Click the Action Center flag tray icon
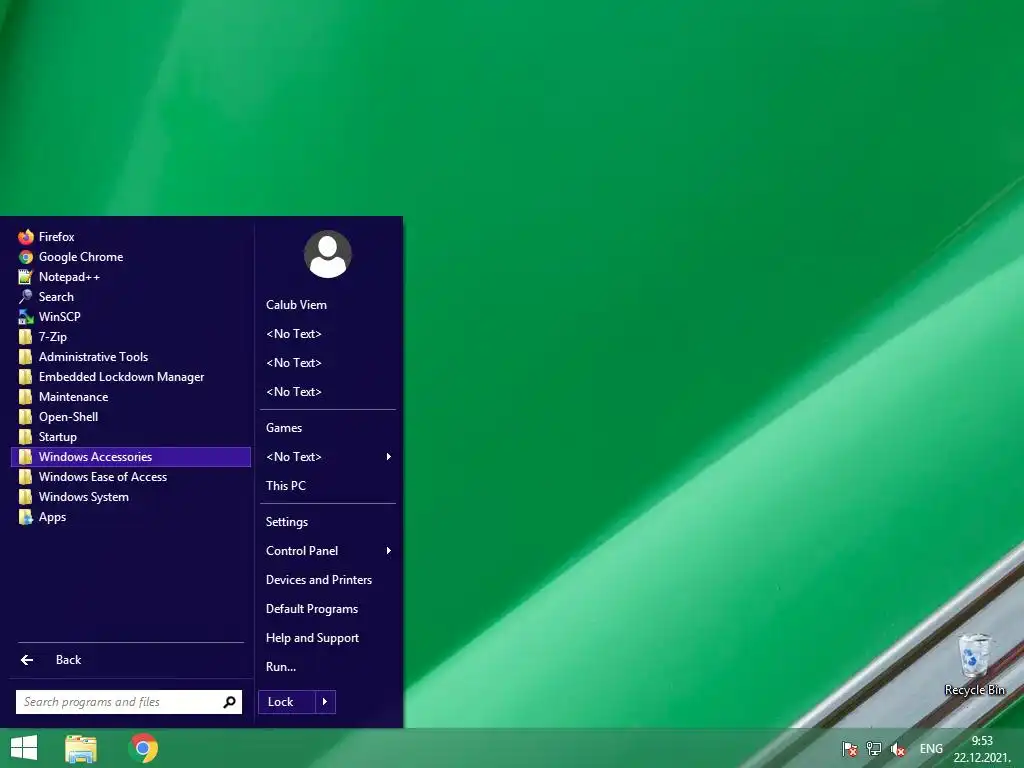Viewport: 1024px width, 768px height. tap(849, 749)
